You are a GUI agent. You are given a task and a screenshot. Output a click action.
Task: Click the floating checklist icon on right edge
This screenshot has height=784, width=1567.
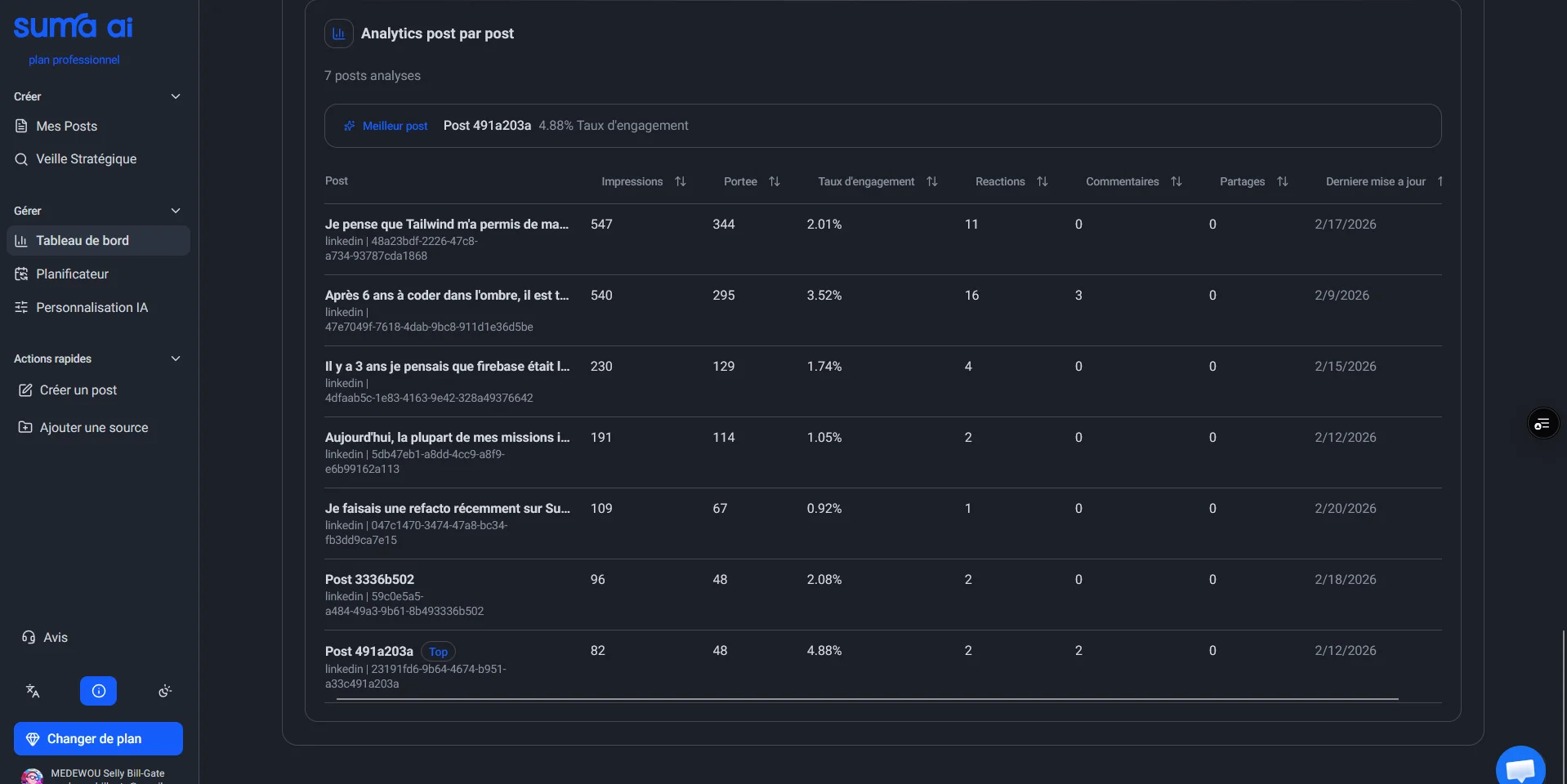tap(1542, 424)
